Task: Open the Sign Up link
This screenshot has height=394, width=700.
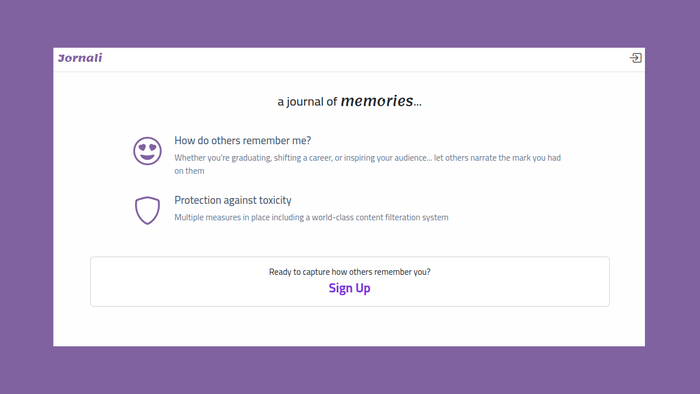Action: [350, 288]
